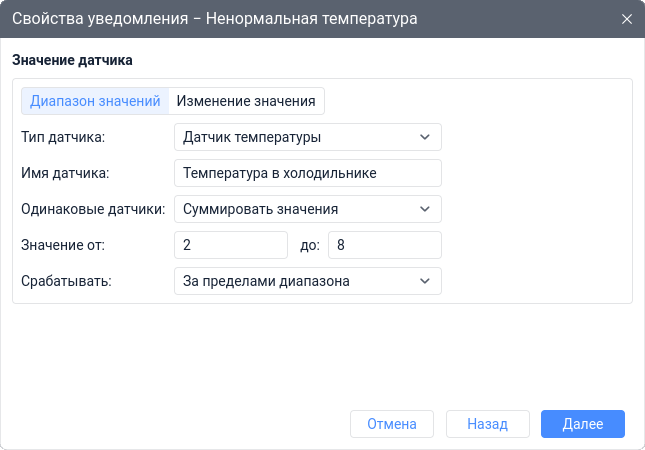Close the notification properties dialog
The image size is (645, 450).
coord(627,19)
